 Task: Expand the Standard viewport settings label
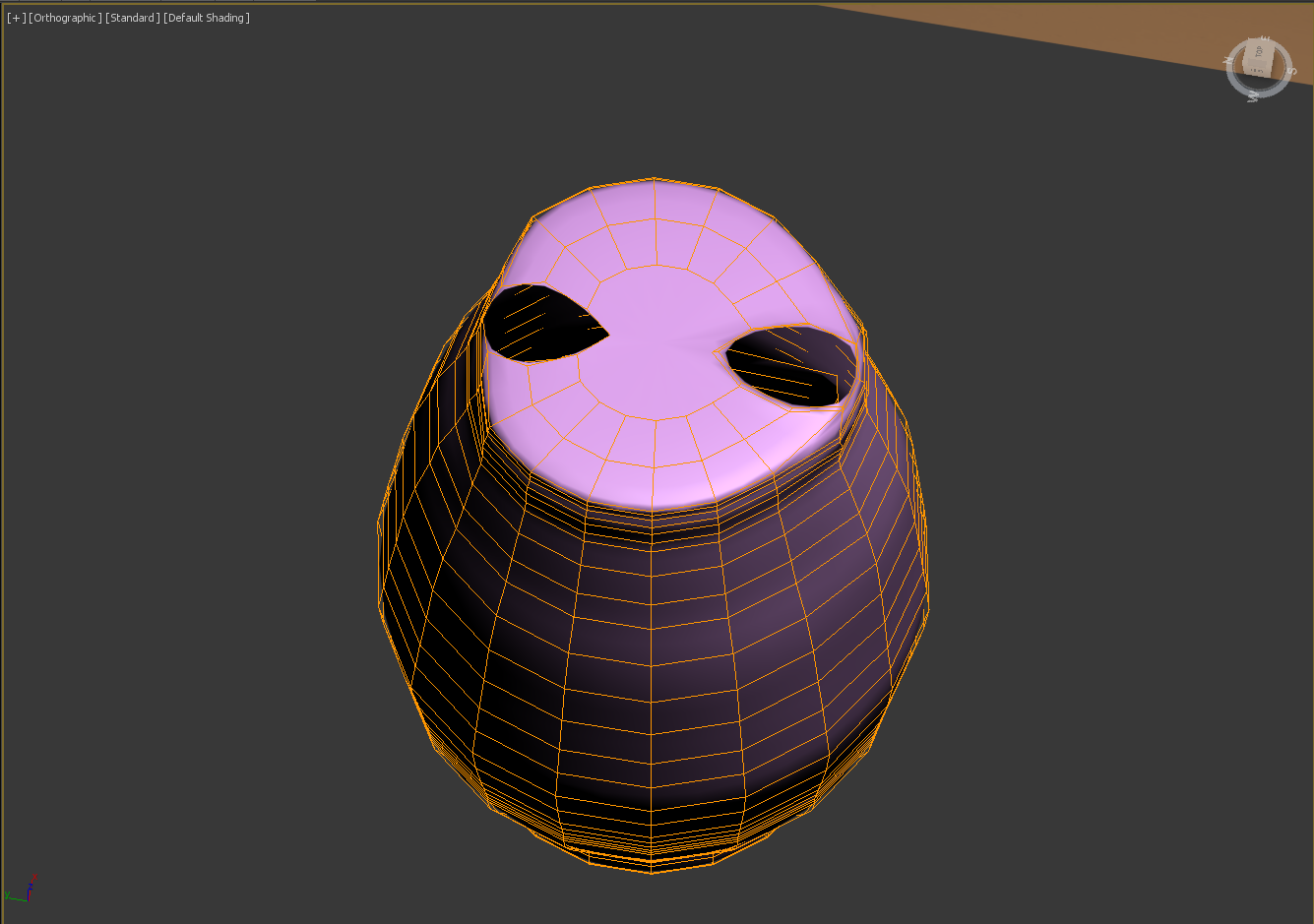[x=132, y=18]
